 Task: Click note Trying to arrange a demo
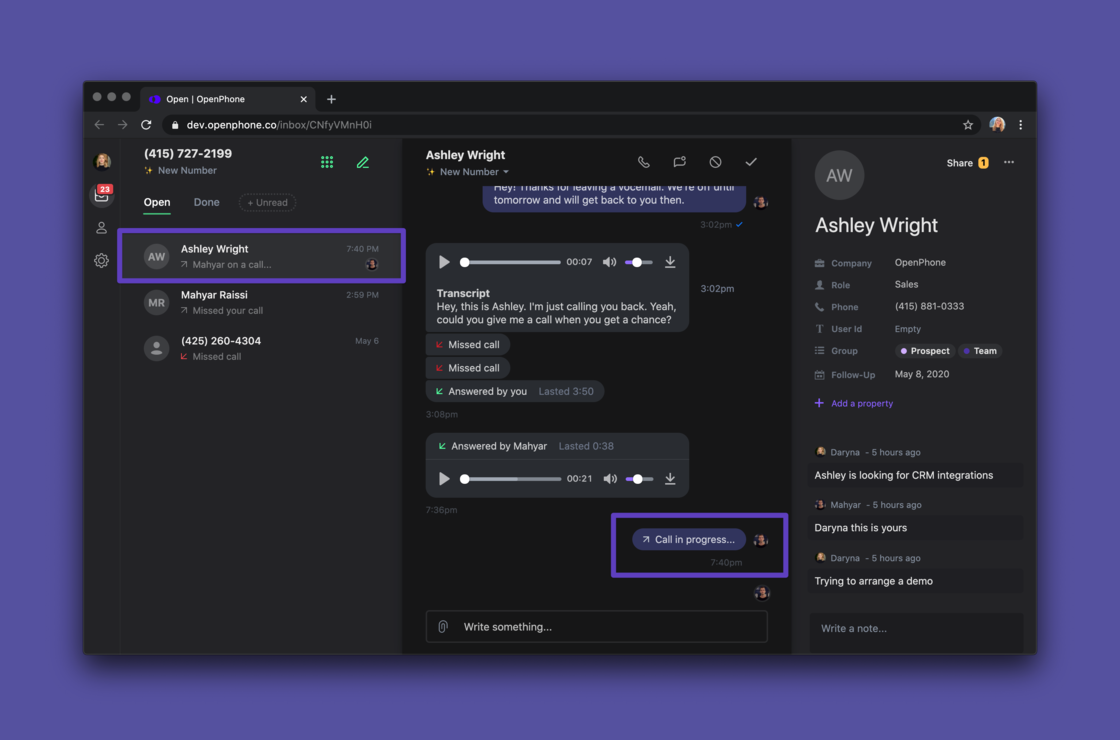(x=916, y=581)
